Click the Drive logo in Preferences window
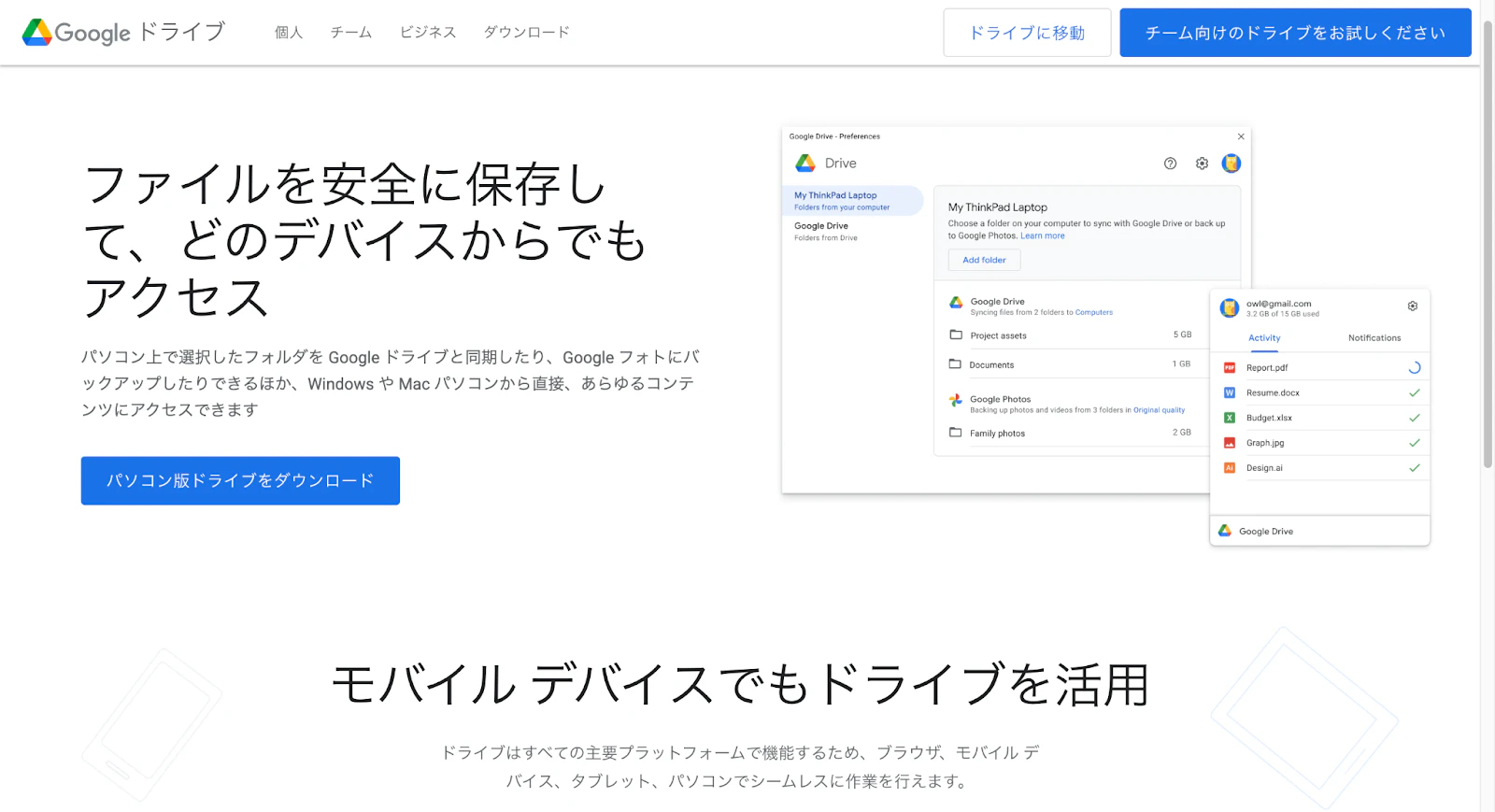The image size is (1495, 812). click(805, 164)
